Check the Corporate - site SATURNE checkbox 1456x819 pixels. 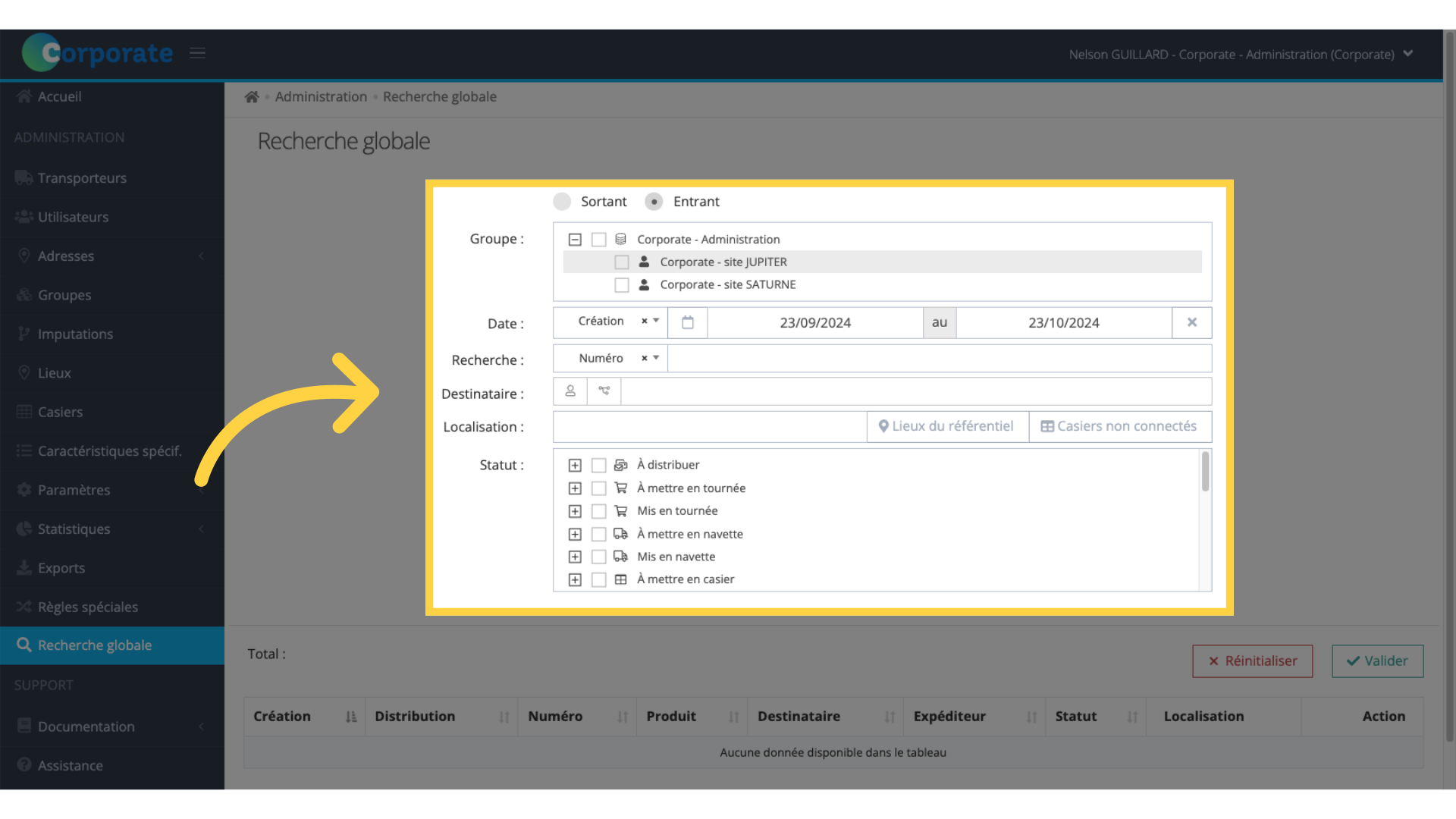[622, 285]
